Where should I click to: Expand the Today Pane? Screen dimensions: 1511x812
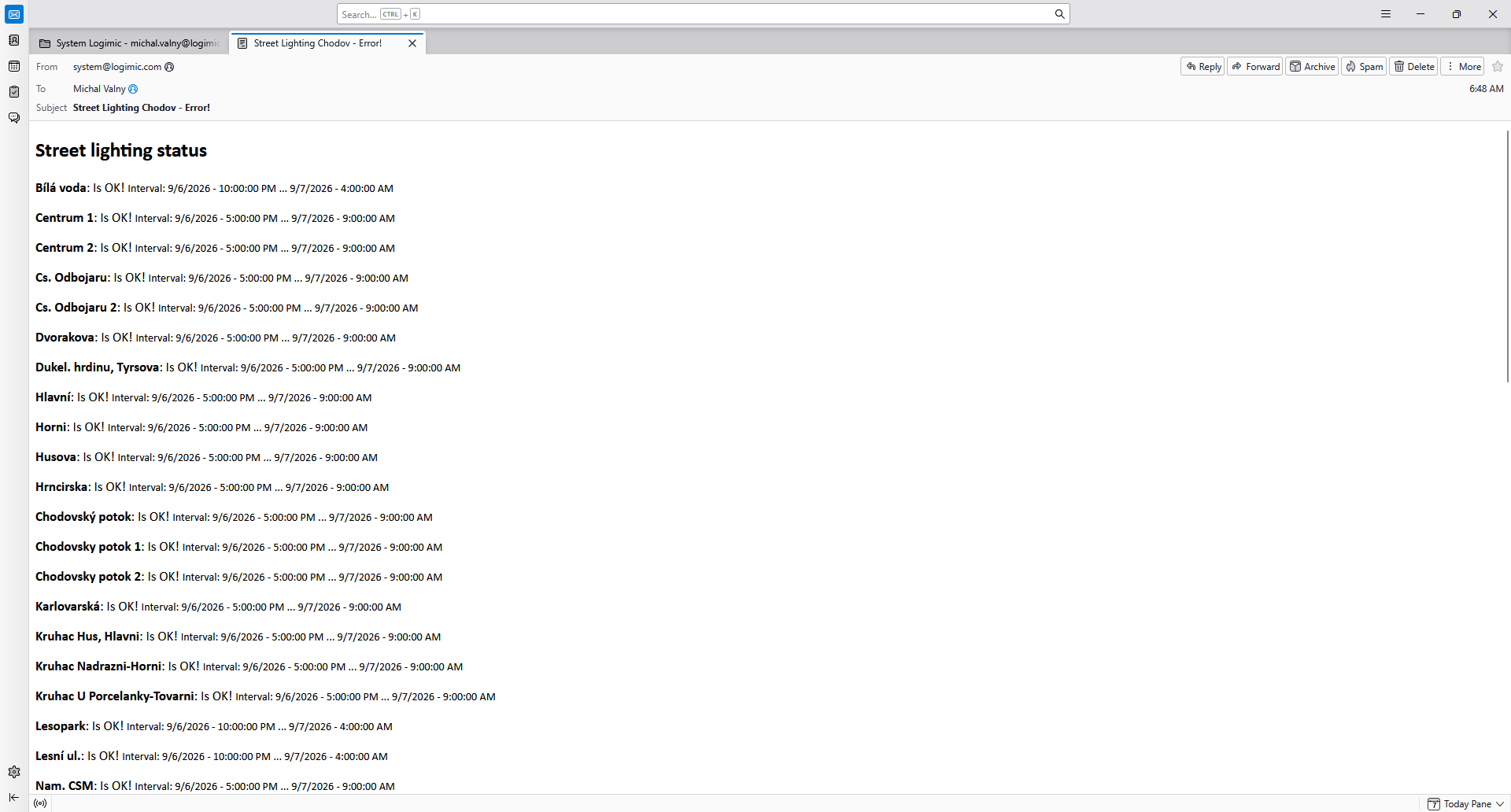point(1465,803)
